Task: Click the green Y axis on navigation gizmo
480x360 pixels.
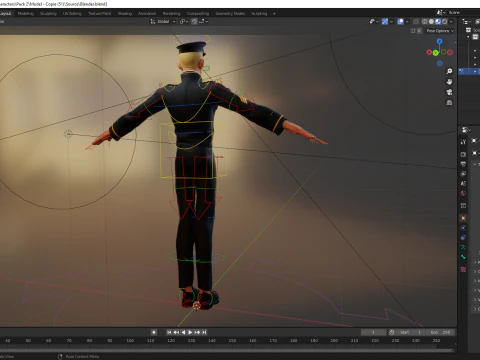Action: pyautogui.click(x=436, y=53)
